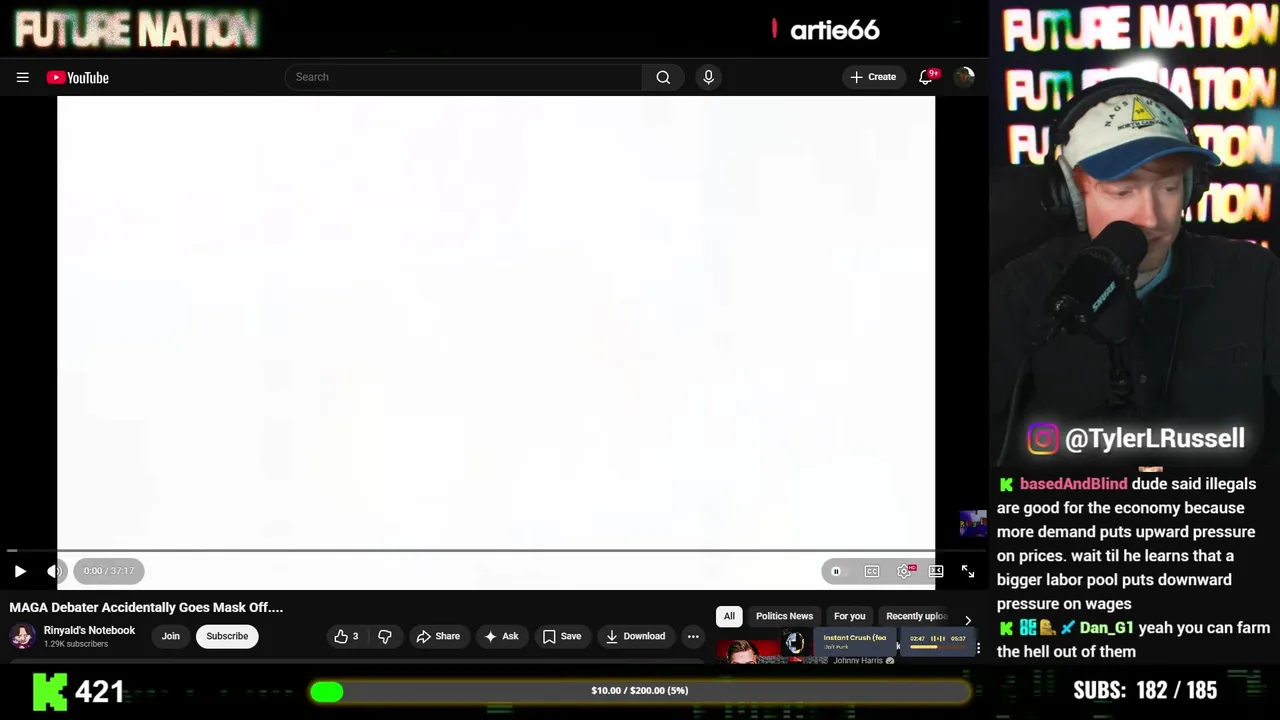Image resolution: width=1280 pixels, height=720 pixels.
Task: Click chat username Dan_G1
Action: point(1106,628)
